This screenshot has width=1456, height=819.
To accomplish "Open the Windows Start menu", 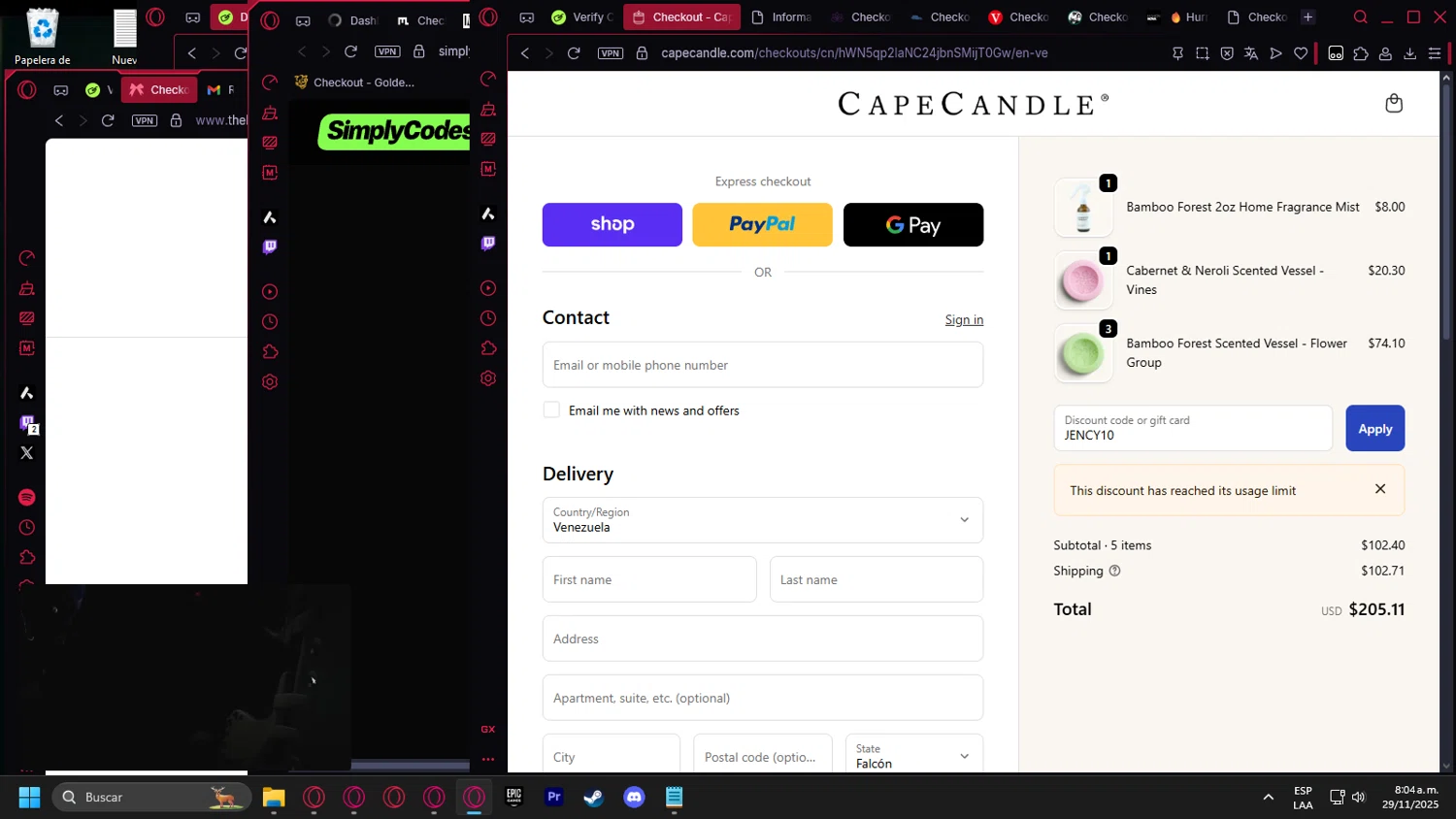I will click(x=29, y=797).
